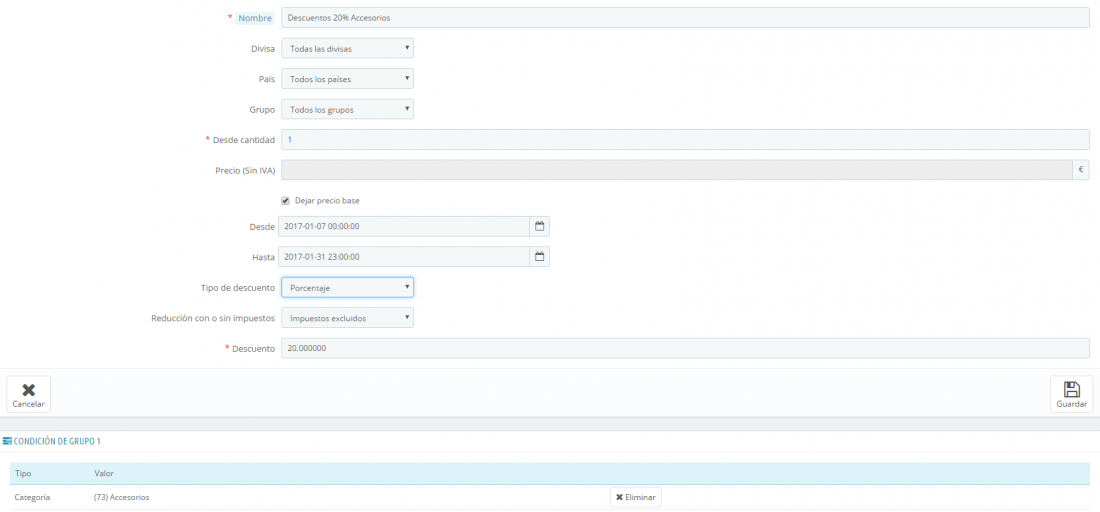
Task: Focus the Nombre input field
Action: coord(685,18)
